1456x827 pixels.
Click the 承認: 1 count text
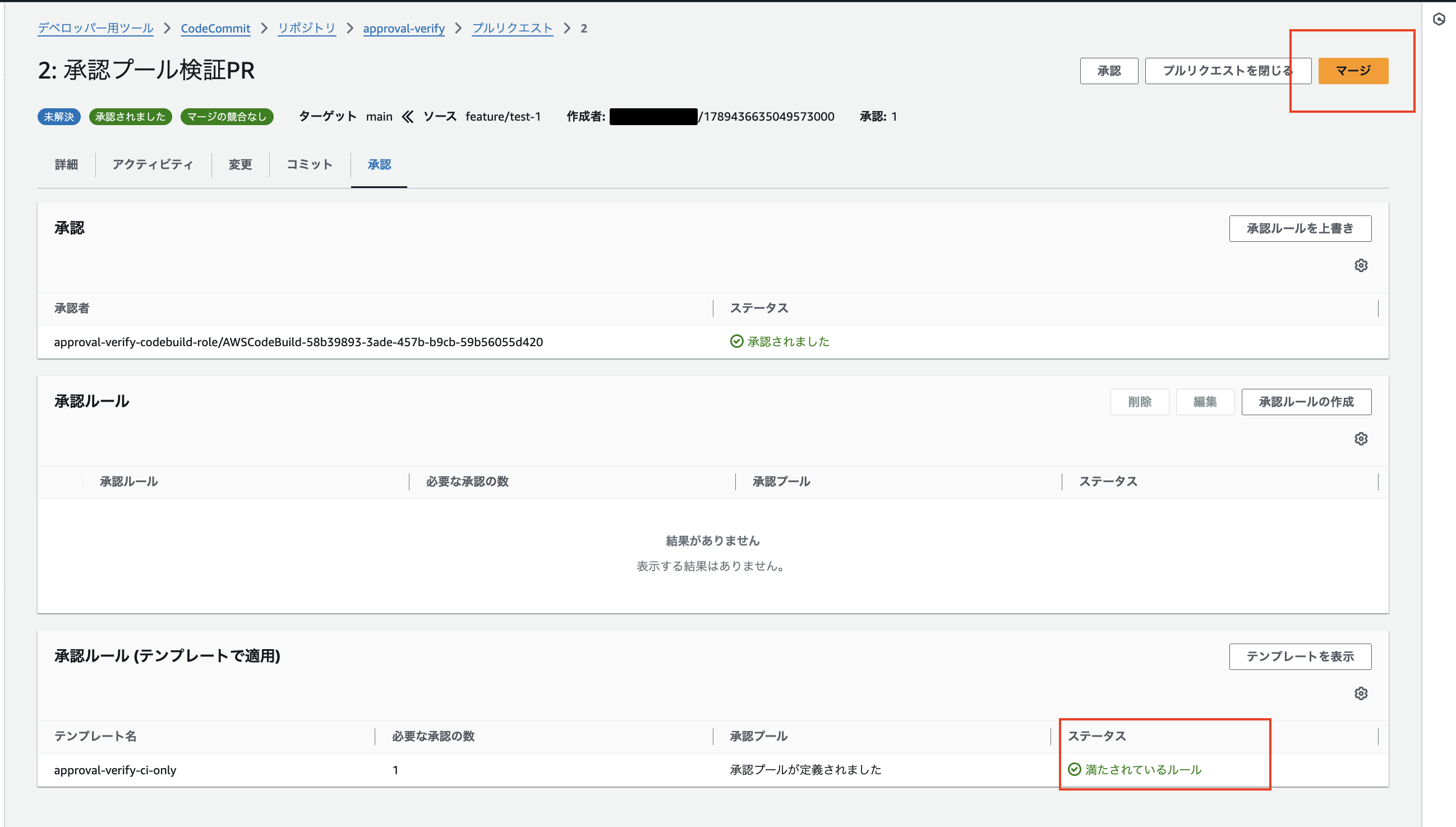878,117
